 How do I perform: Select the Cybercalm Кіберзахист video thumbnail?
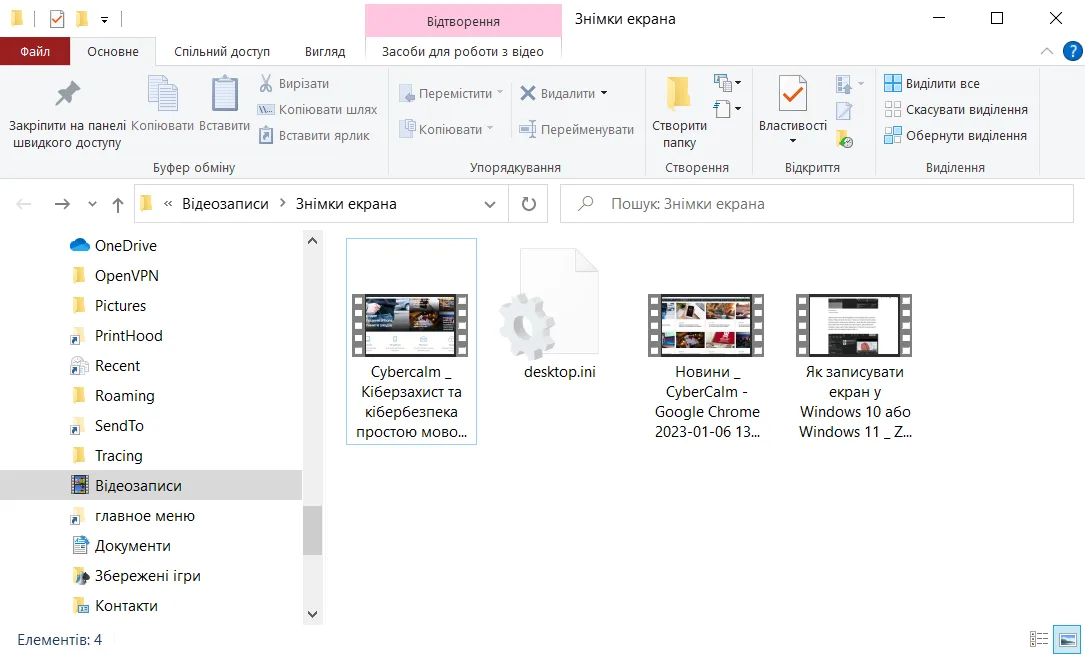click(x=411, y=341)
